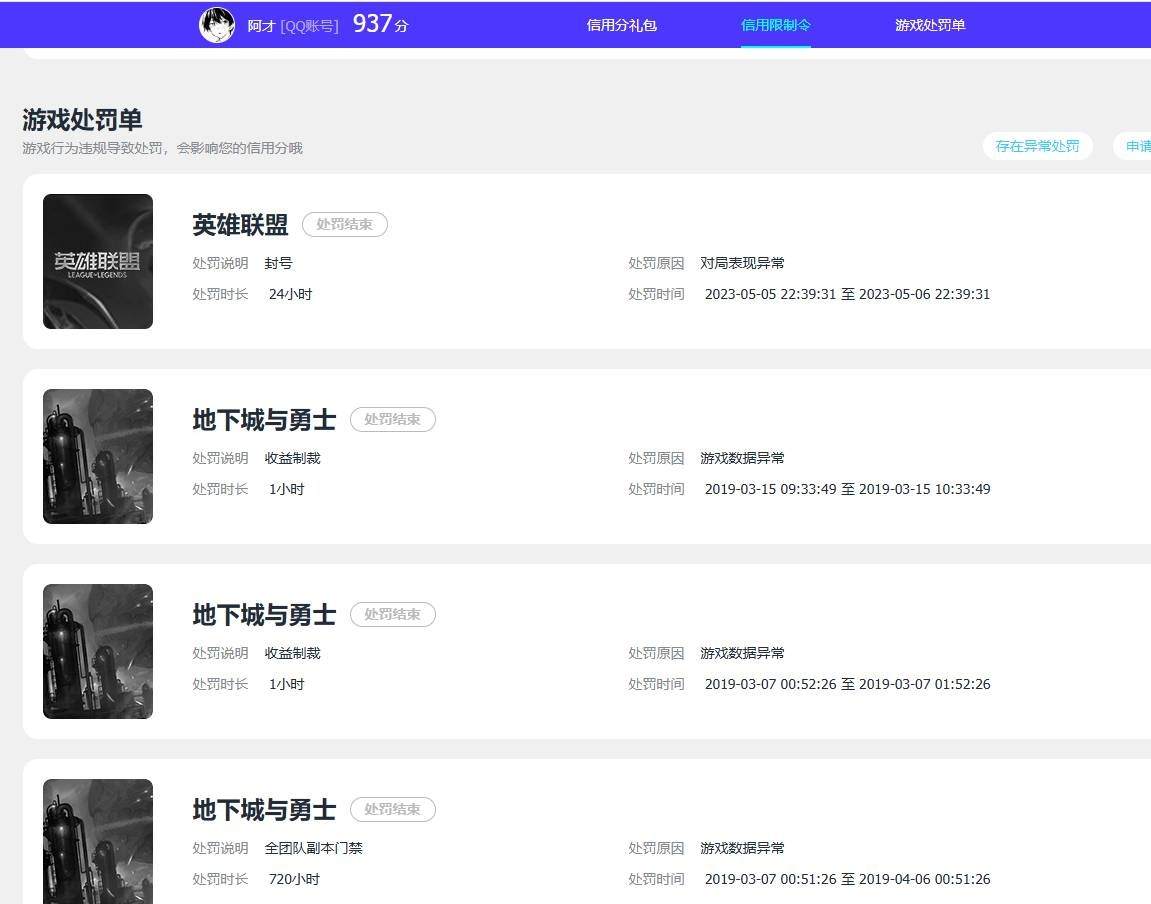Open 地下城与勇士 cover for 720小时 penalty
Viewport: 1151px width, 904px height.
pos(98,842)
